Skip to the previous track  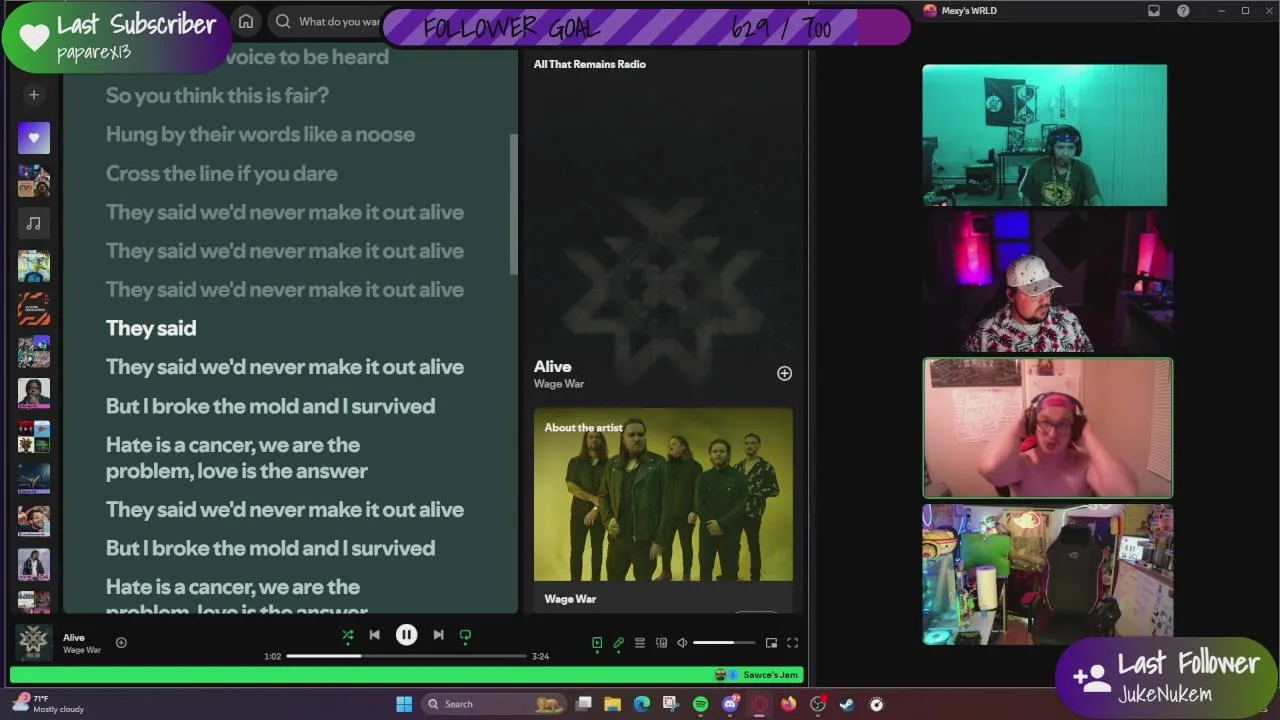tap(374, 635)
